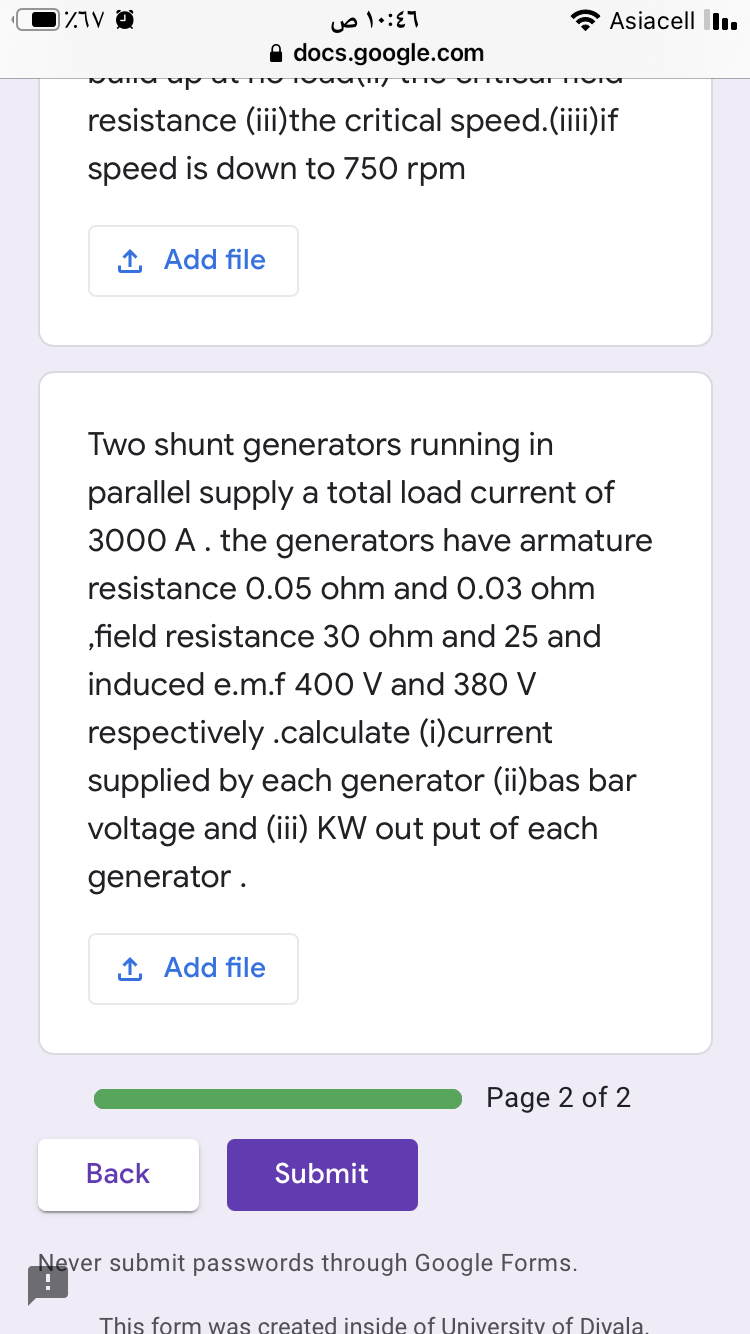Screen dimensions: 750x1334
Task: Tap the Wi-Fi icon next to Asiacell
Action: tap(585, 20)
